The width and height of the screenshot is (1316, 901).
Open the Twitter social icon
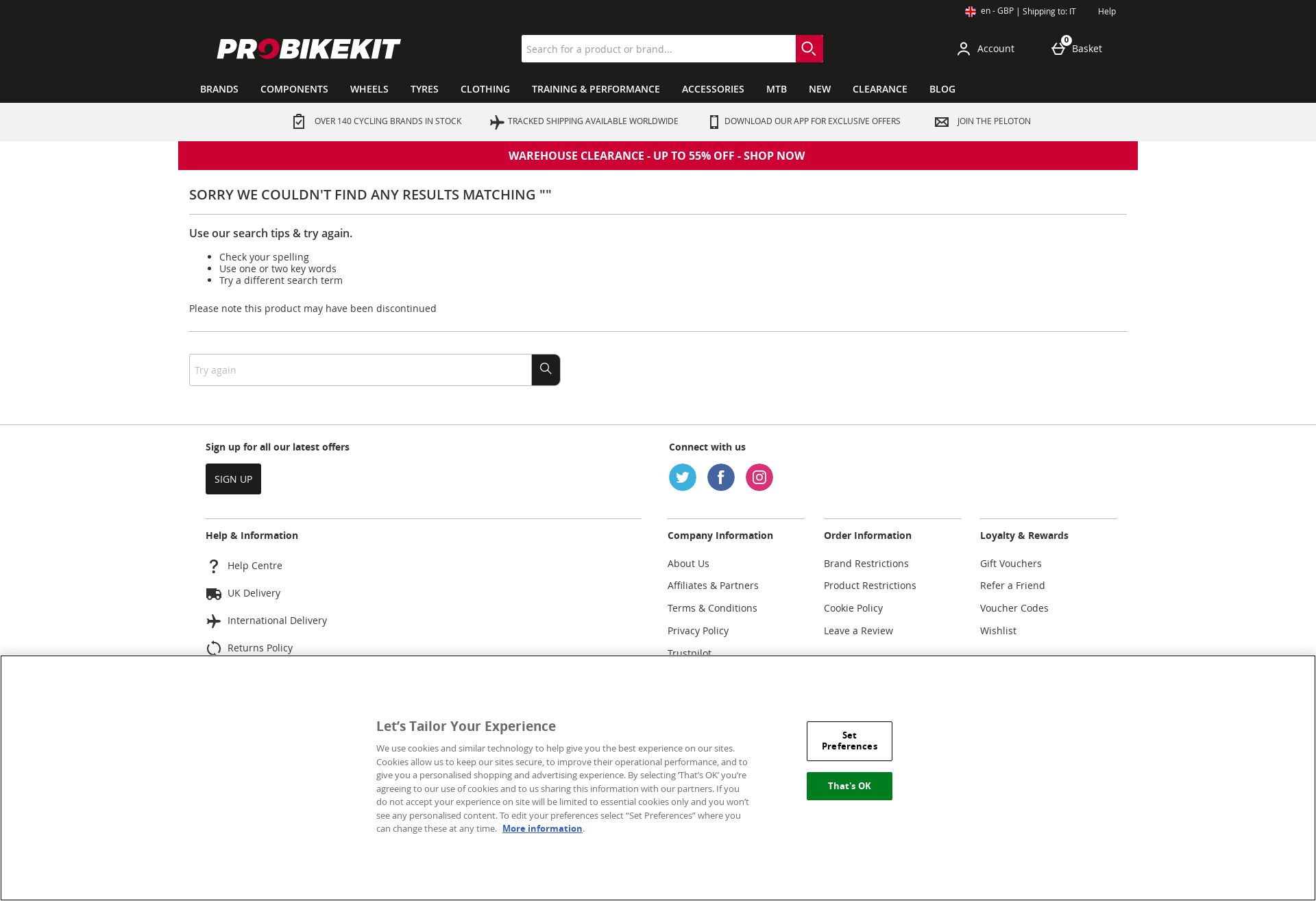click(683, 477)
